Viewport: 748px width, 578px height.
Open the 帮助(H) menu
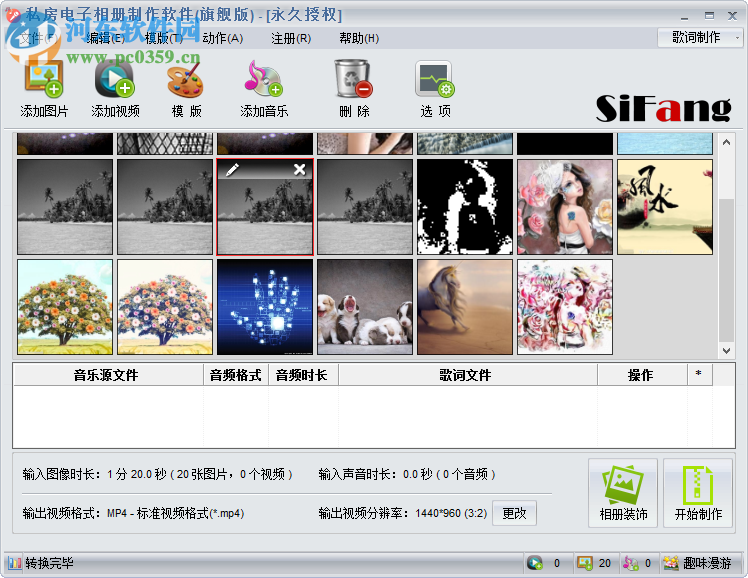pyautogui.click(x=359, y=38)
